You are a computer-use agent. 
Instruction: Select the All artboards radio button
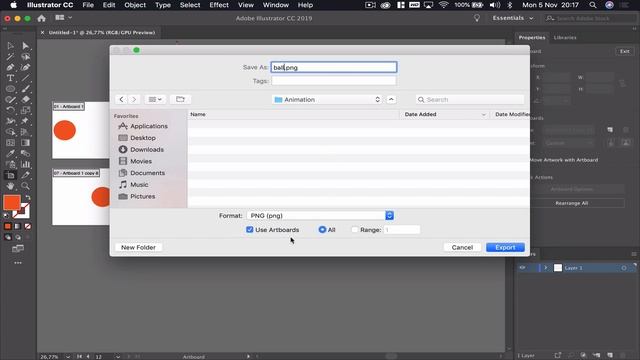pyautogui.click(x=322, y=230)
